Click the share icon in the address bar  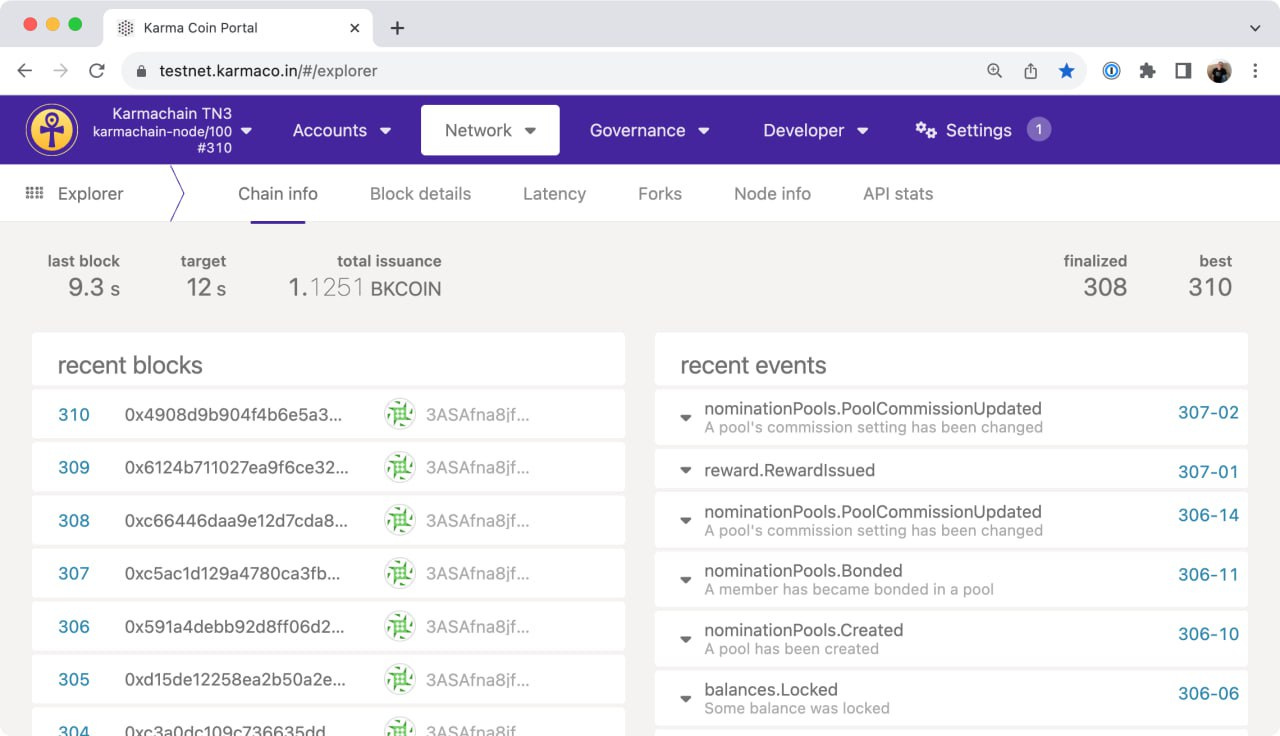pyautogui.click(x=1031, y=71)
